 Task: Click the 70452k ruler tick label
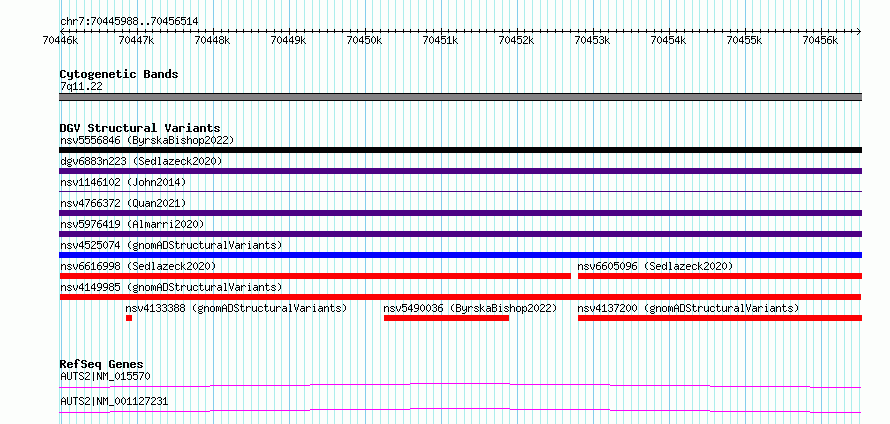[x=517, y=40]
